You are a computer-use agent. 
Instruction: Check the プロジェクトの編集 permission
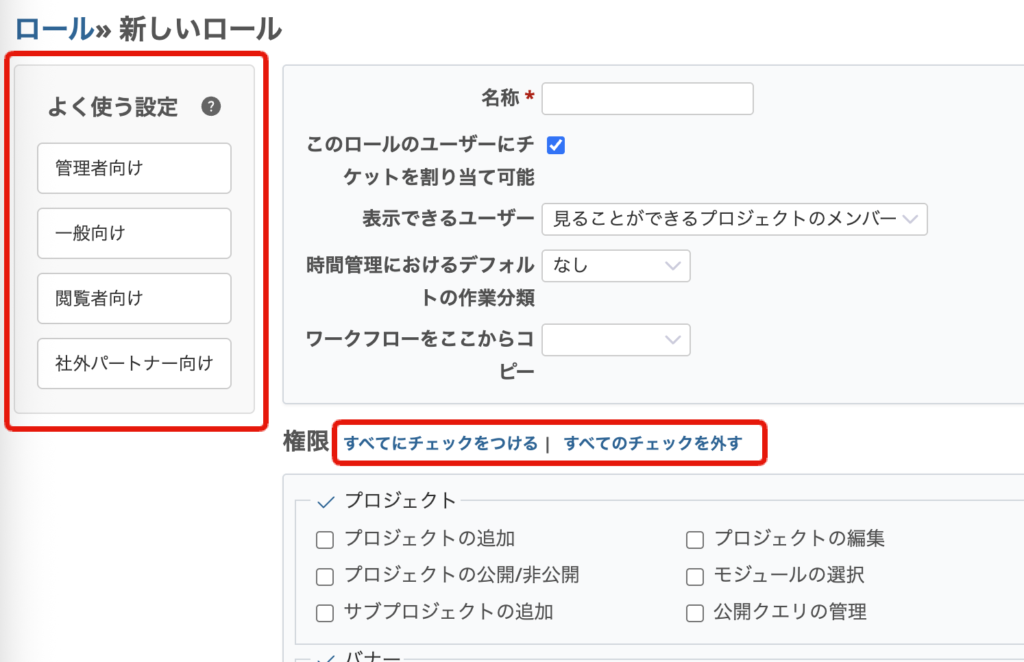click(x=694, y=539)
